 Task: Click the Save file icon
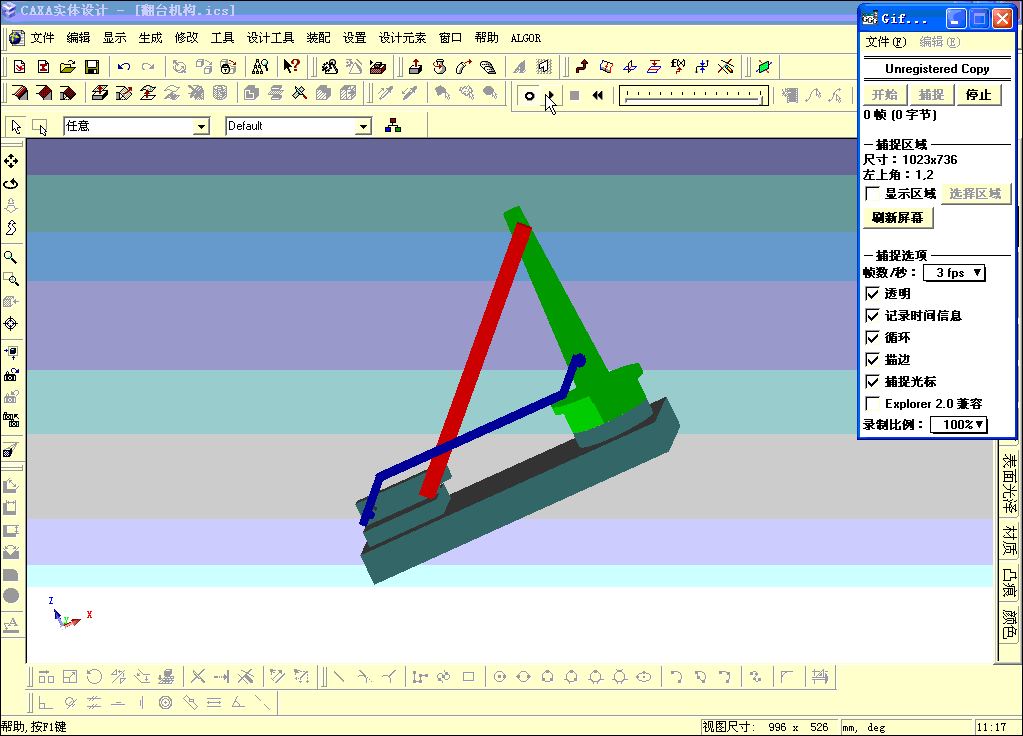coord(92,67)
